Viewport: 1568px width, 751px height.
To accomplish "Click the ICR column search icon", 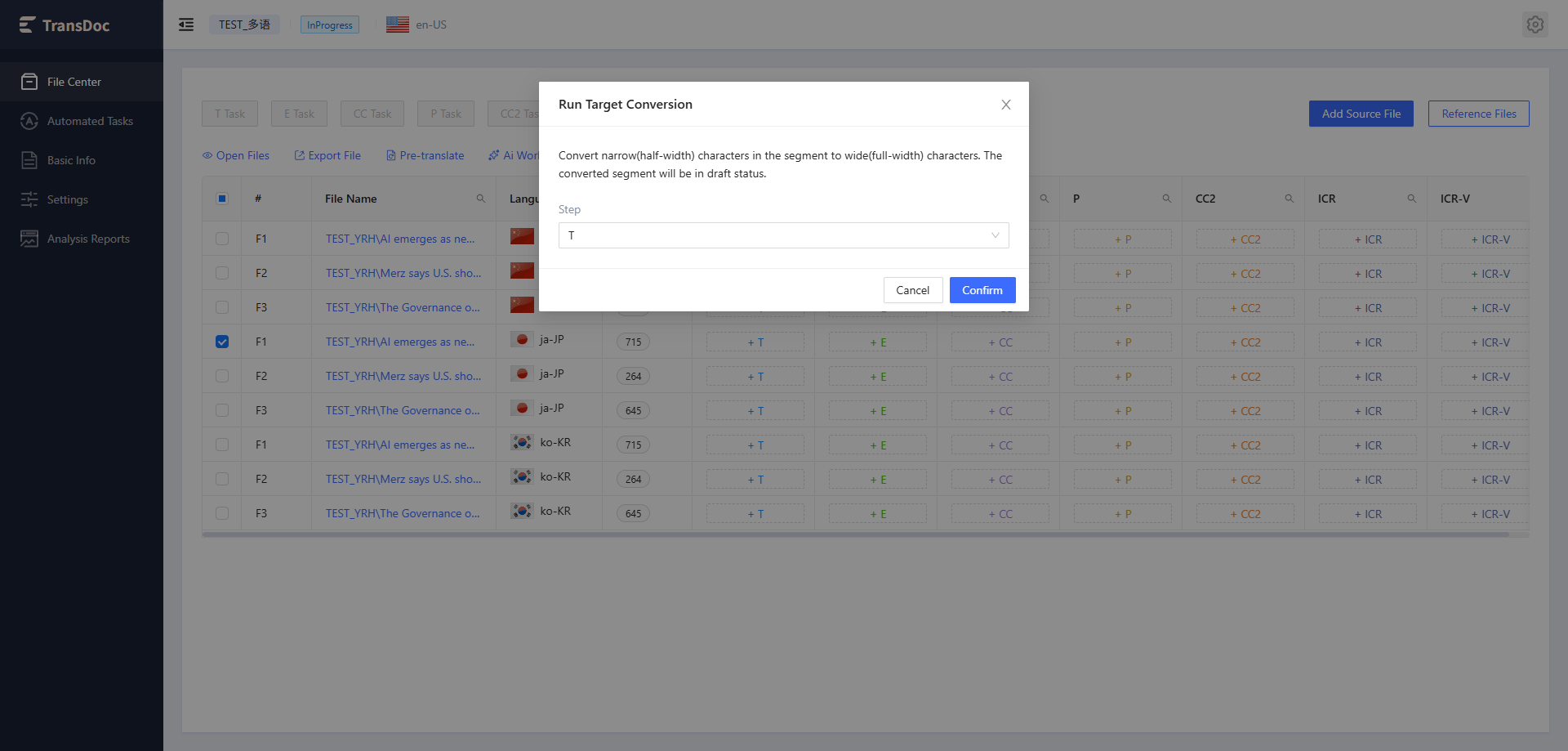I will point(1412,199).
